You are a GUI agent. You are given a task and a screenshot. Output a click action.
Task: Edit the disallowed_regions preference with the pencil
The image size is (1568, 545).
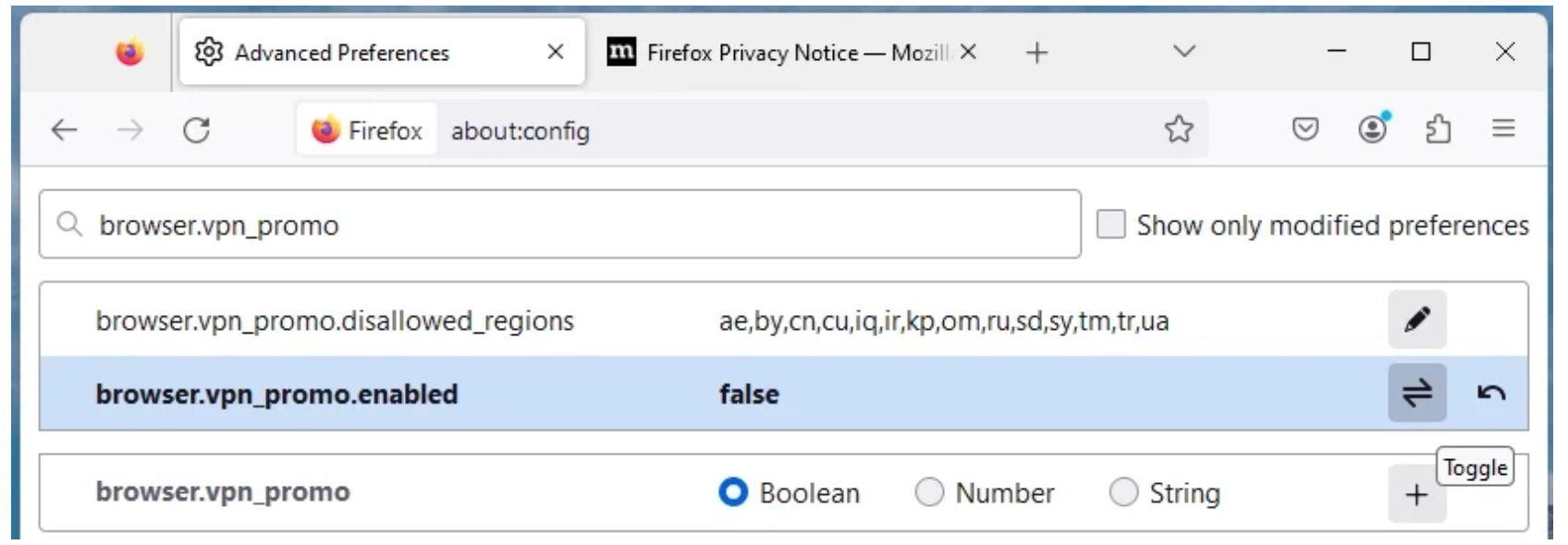(x=1416, y=320)
